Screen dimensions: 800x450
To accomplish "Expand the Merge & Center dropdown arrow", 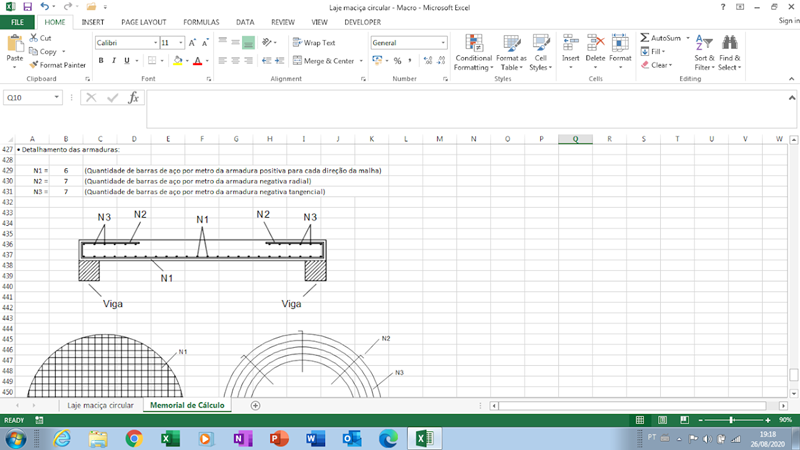I will [361, 61].
